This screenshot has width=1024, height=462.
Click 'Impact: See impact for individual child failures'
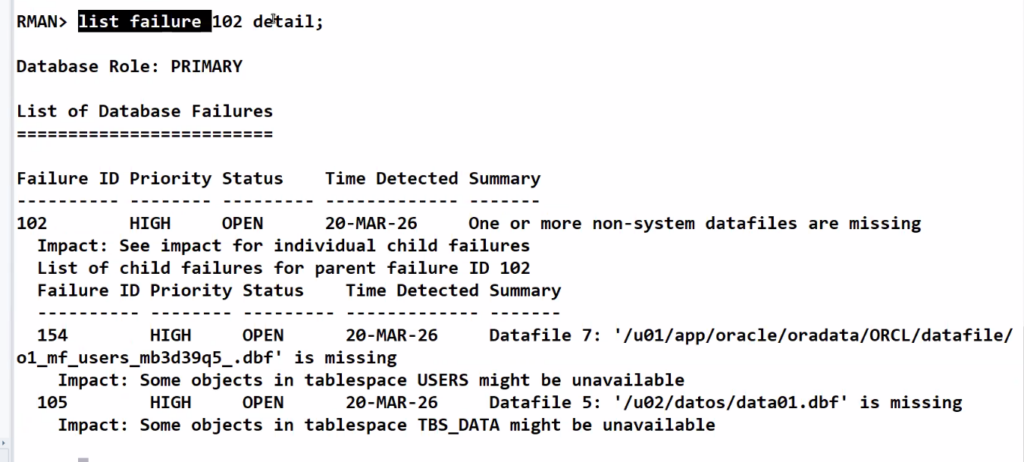point(283,245)
